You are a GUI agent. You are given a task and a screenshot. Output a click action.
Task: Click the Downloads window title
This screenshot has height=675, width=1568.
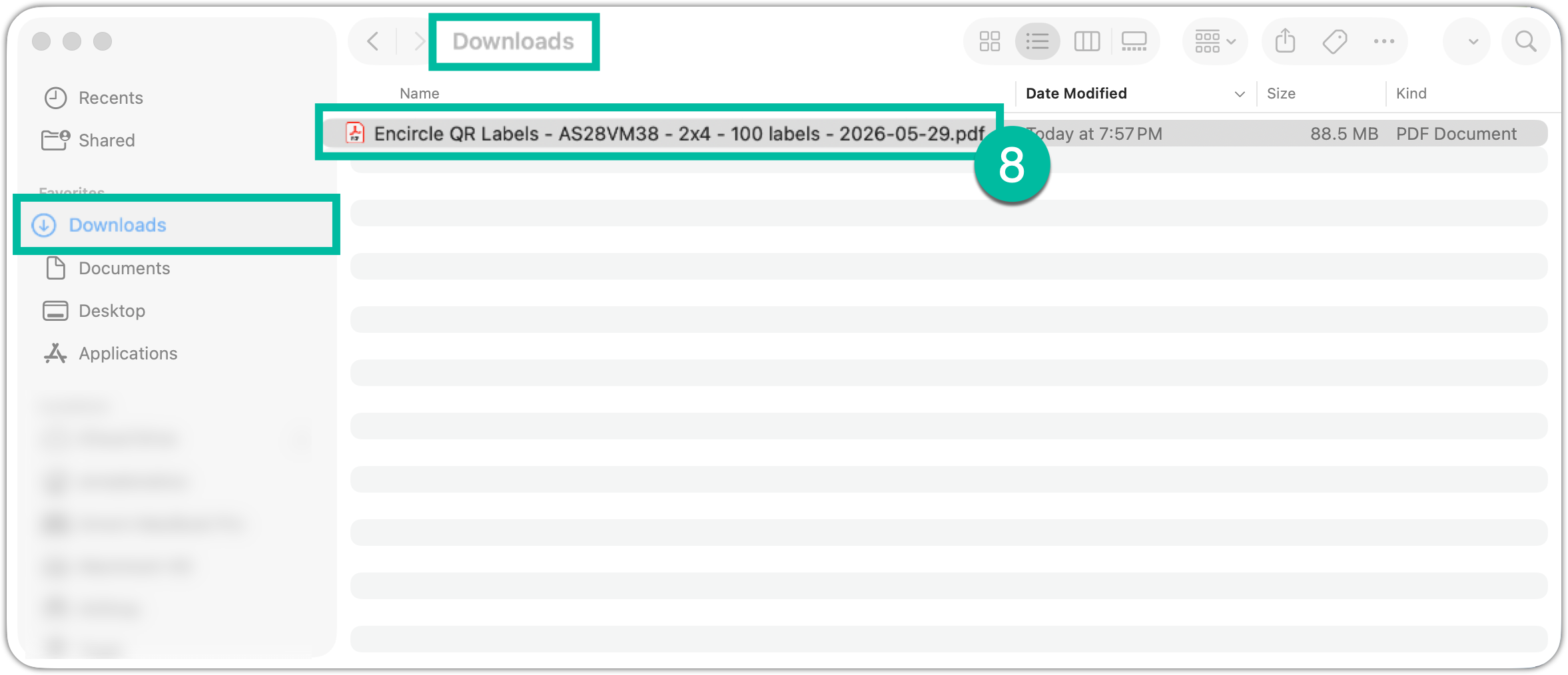coord(513,41)
